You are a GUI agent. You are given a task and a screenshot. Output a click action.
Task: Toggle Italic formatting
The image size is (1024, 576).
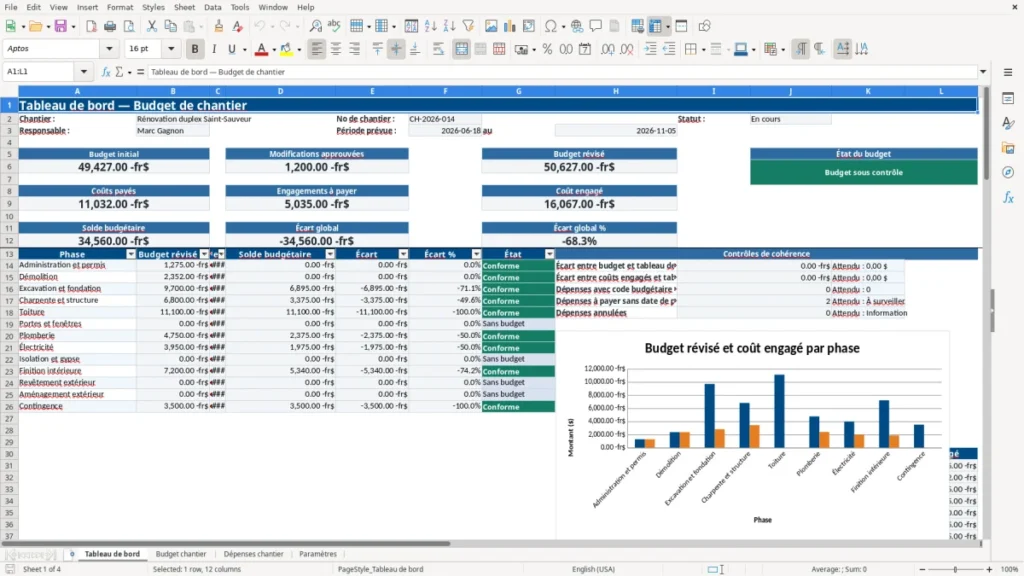(214, 49)
